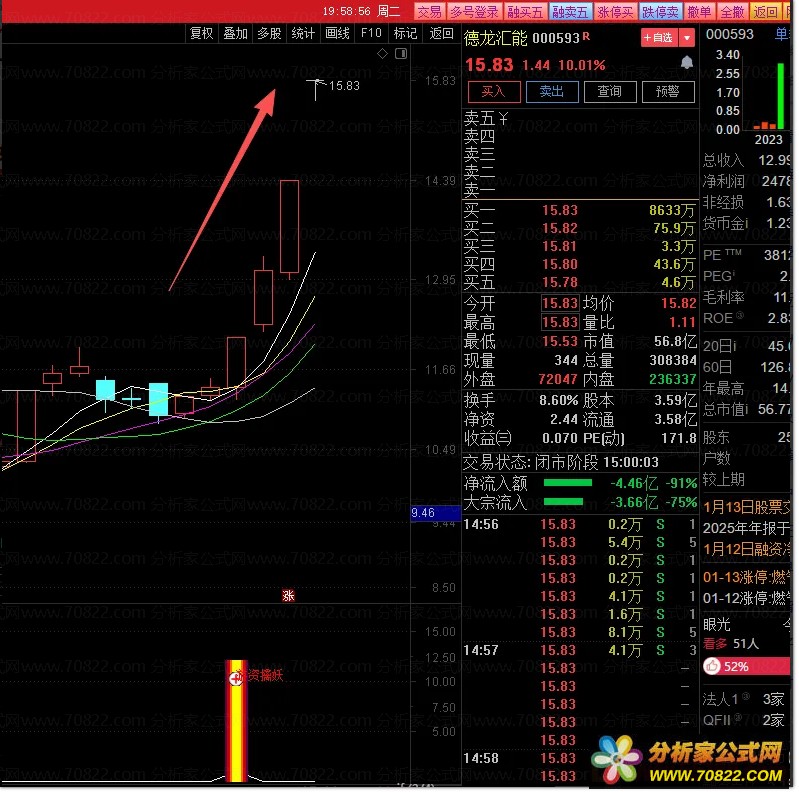Viewport: 799px width, 792px height.
Task: Click the 14:57 trade tick row
Action: point(580,650)
